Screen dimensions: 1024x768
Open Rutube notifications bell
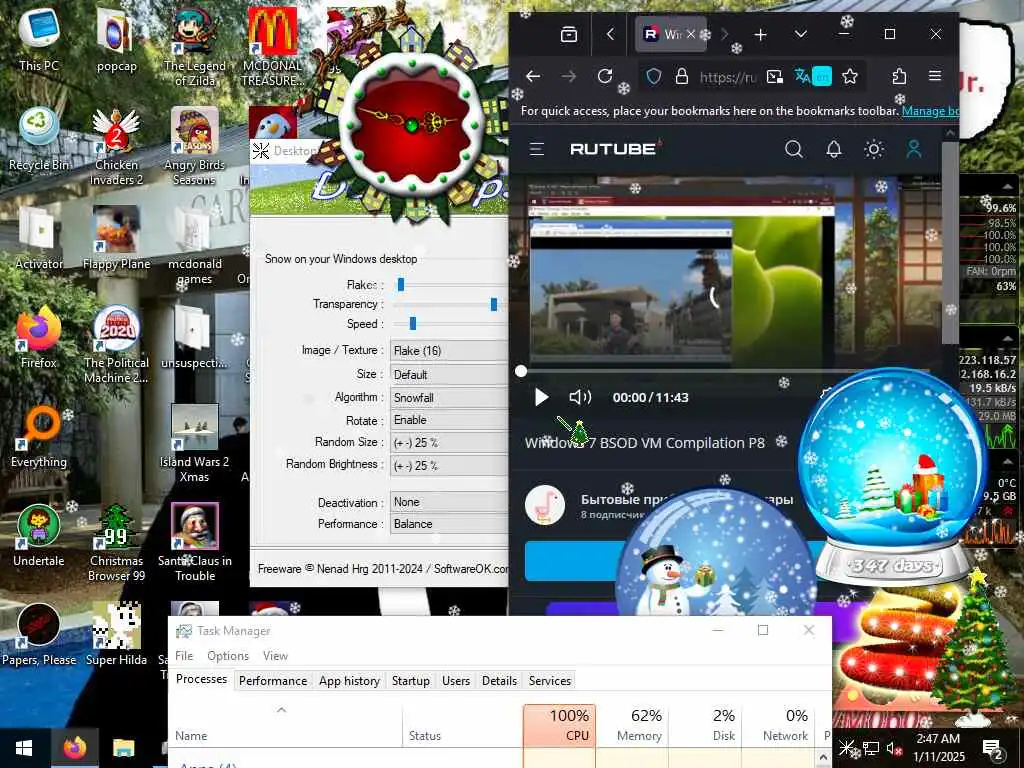pyautogui.click(x=834, y=150)
